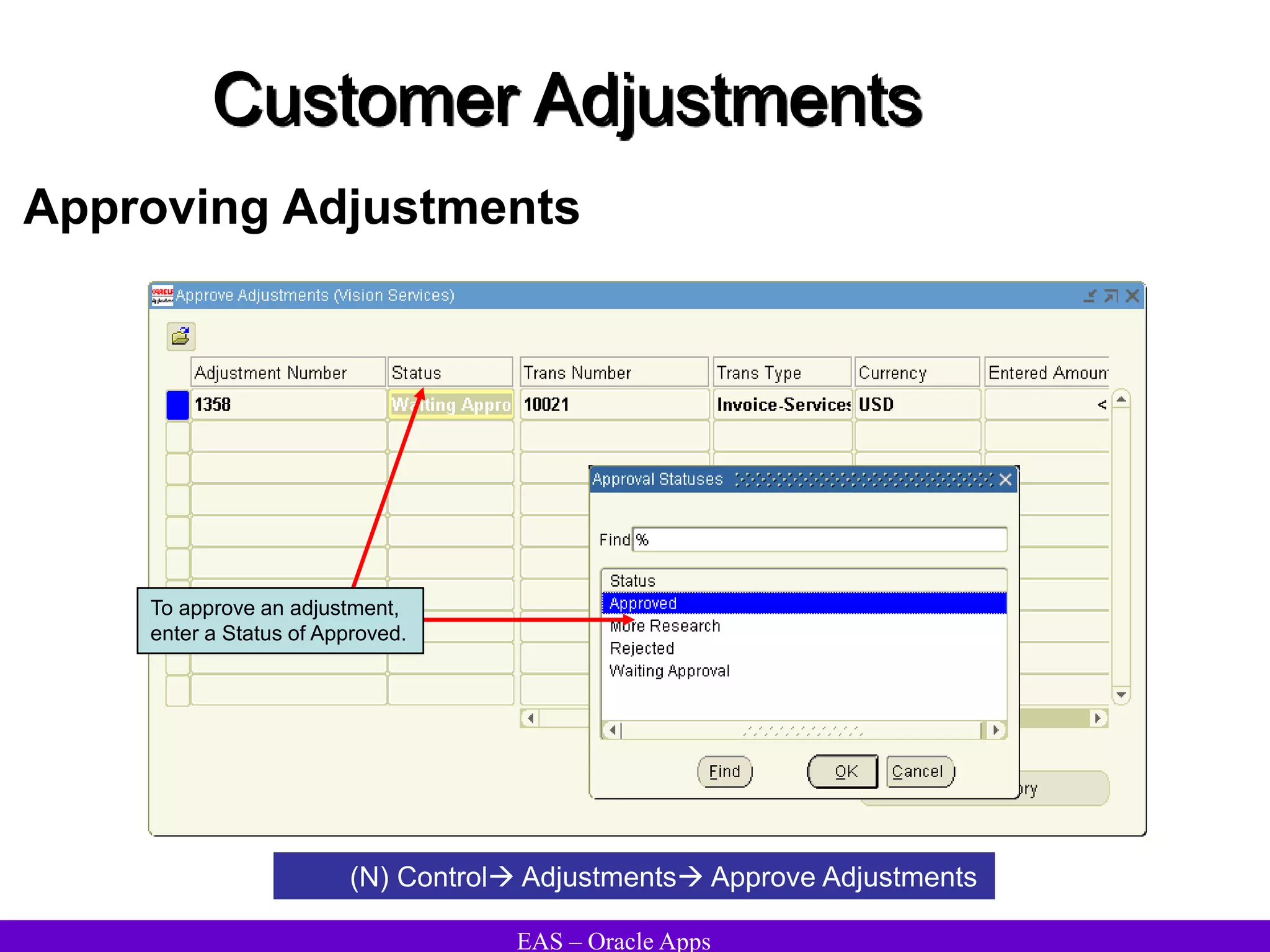Focus the Find text field
This screenshot has width=1270, height=952.
tap(819, 539)
